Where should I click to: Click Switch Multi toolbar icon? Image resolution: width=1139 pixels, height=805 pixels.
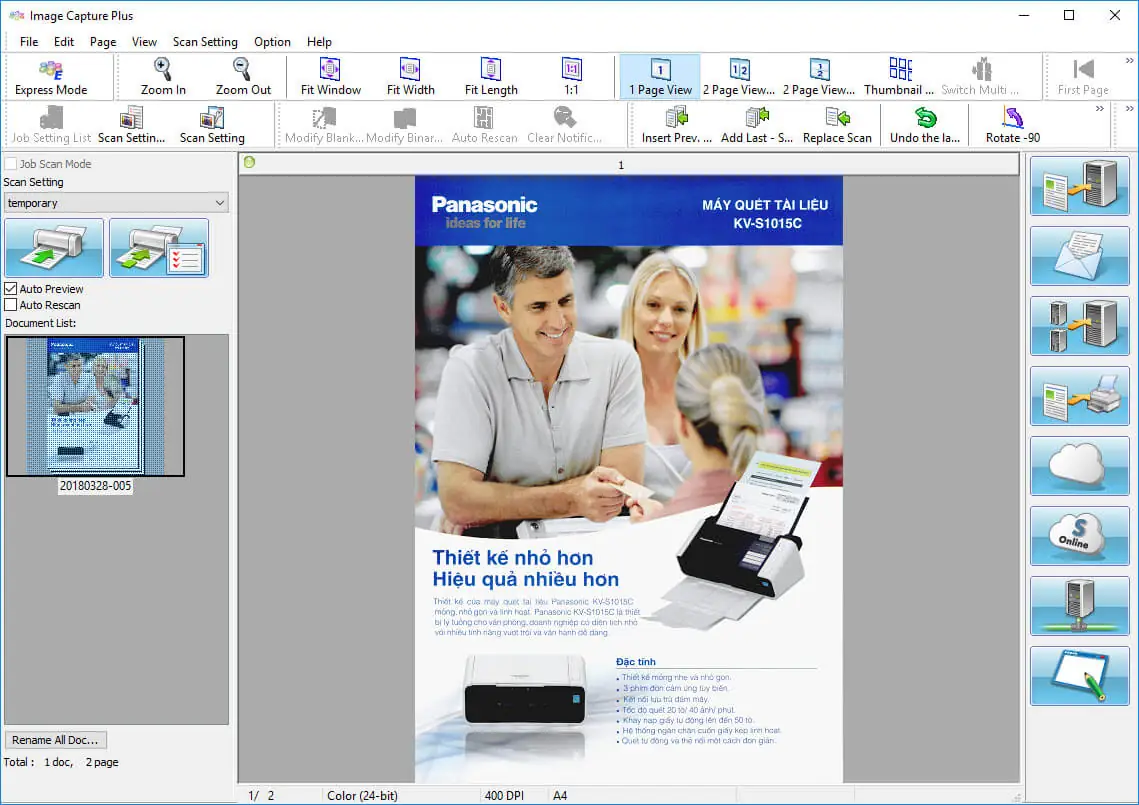pyautogui.click(x=980, y=77)
